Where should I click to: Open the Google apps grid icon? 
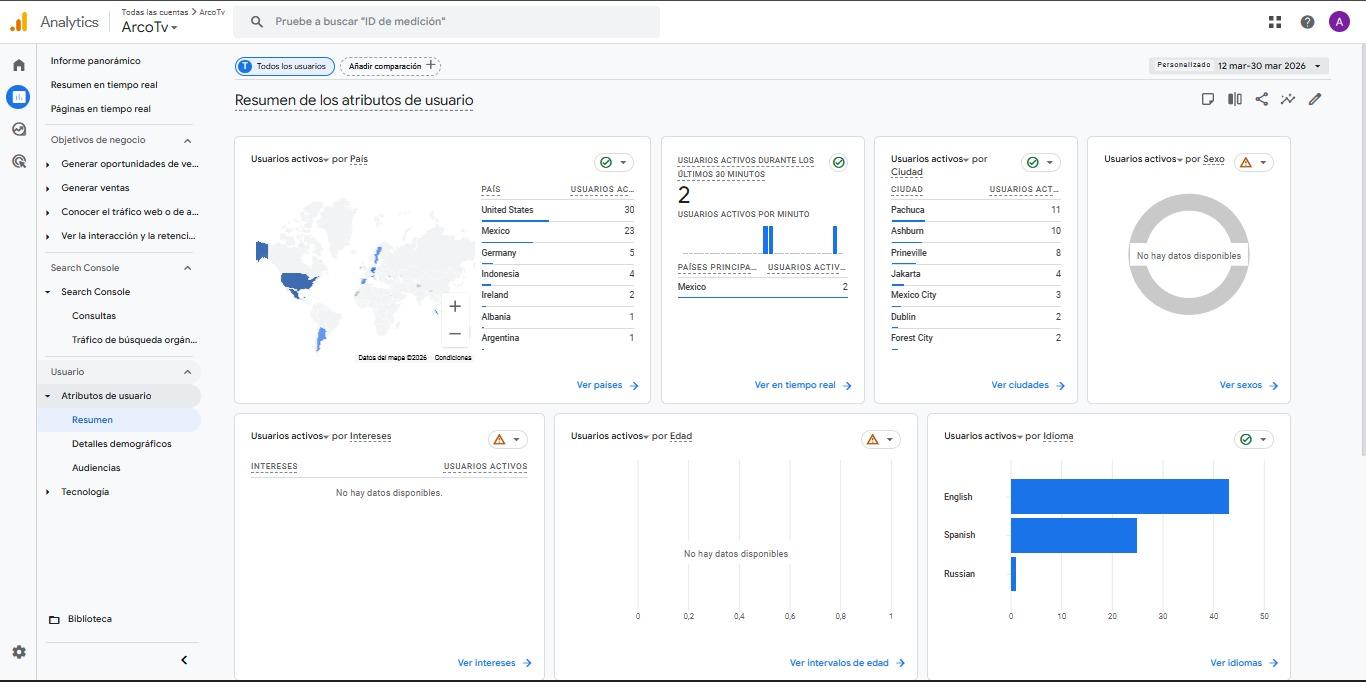coord(1275,21)
